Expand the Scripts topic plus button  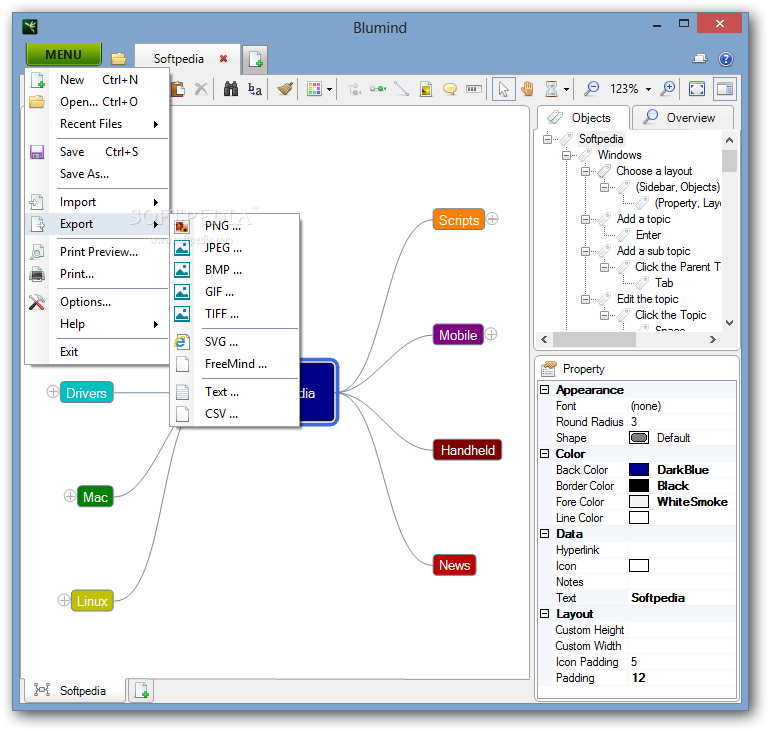[x=492, y=219]
